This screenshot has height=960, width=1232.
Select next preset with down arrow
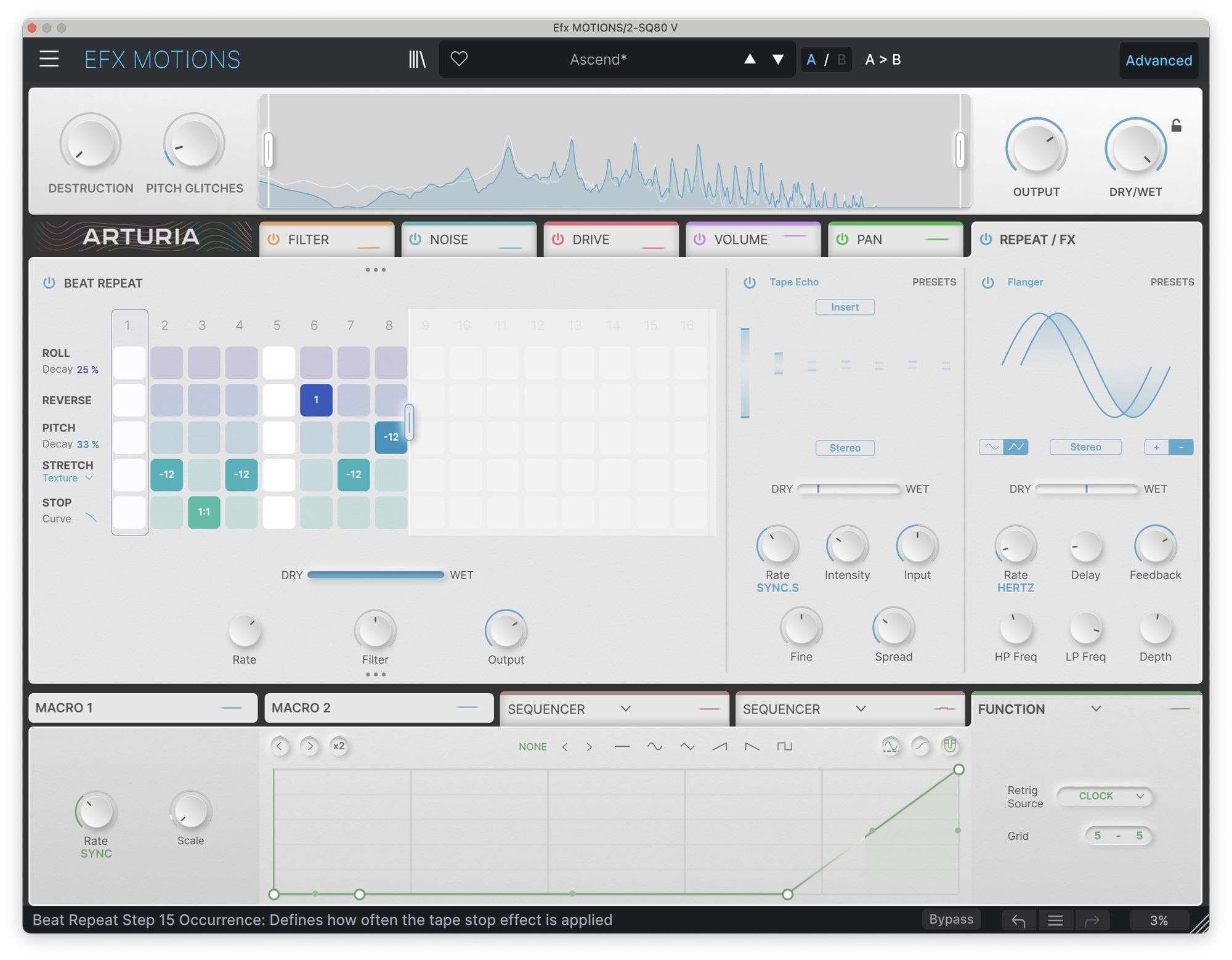click(x=778, y=59)
